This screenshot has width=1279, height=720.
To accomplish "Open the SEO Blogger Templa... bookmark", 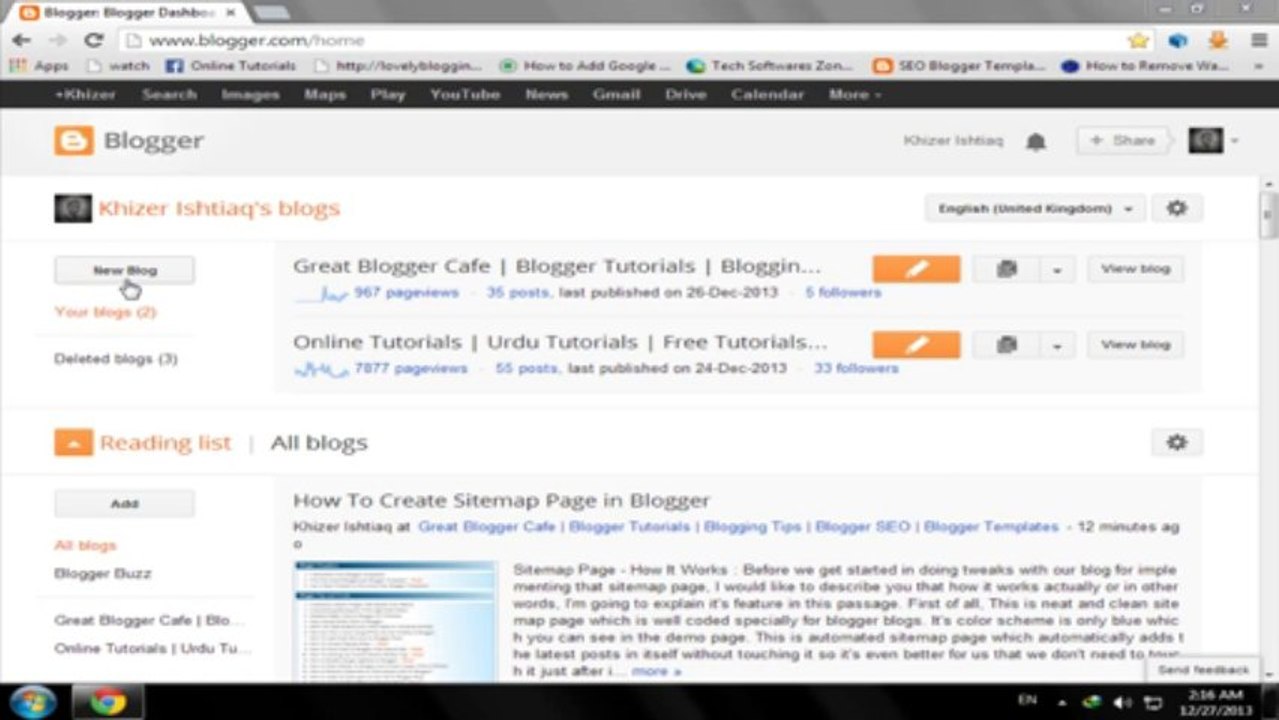I will pyautogui.click(x=959, y=66).
